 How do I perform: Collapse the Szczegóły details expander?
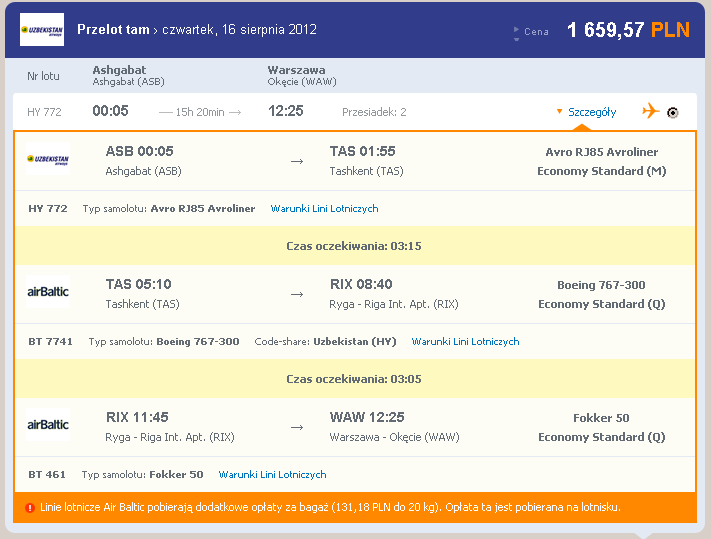(x=586, y=112)
